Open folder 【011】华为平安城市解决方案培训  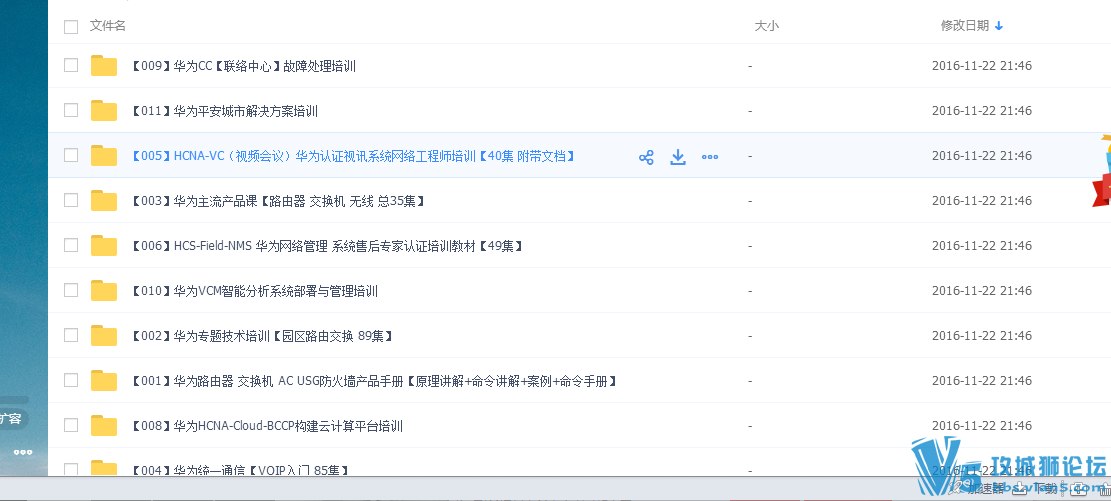(x=224, y=111)
